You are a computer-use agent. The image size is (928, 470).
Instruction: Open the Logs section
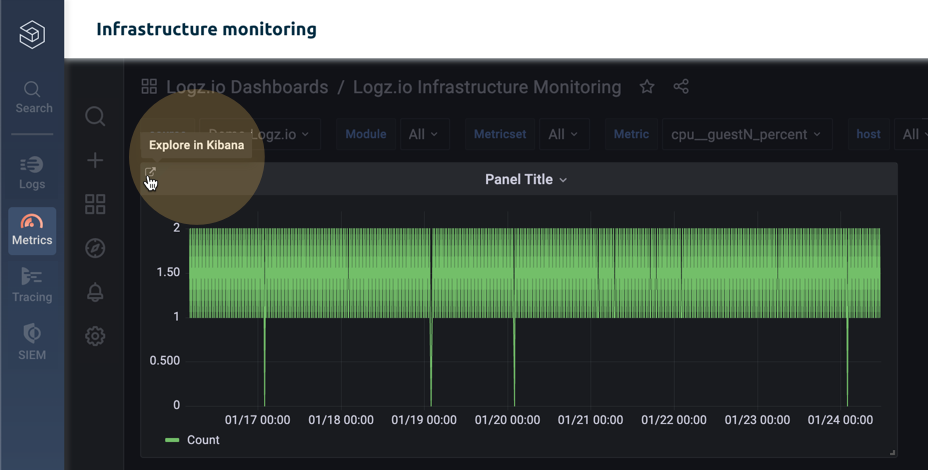click(x=32, y=172)
